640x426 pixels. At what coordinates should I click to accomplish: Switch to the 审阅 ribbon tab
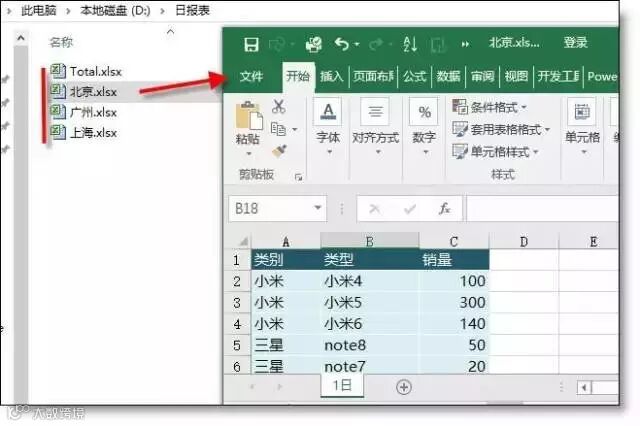482,76
